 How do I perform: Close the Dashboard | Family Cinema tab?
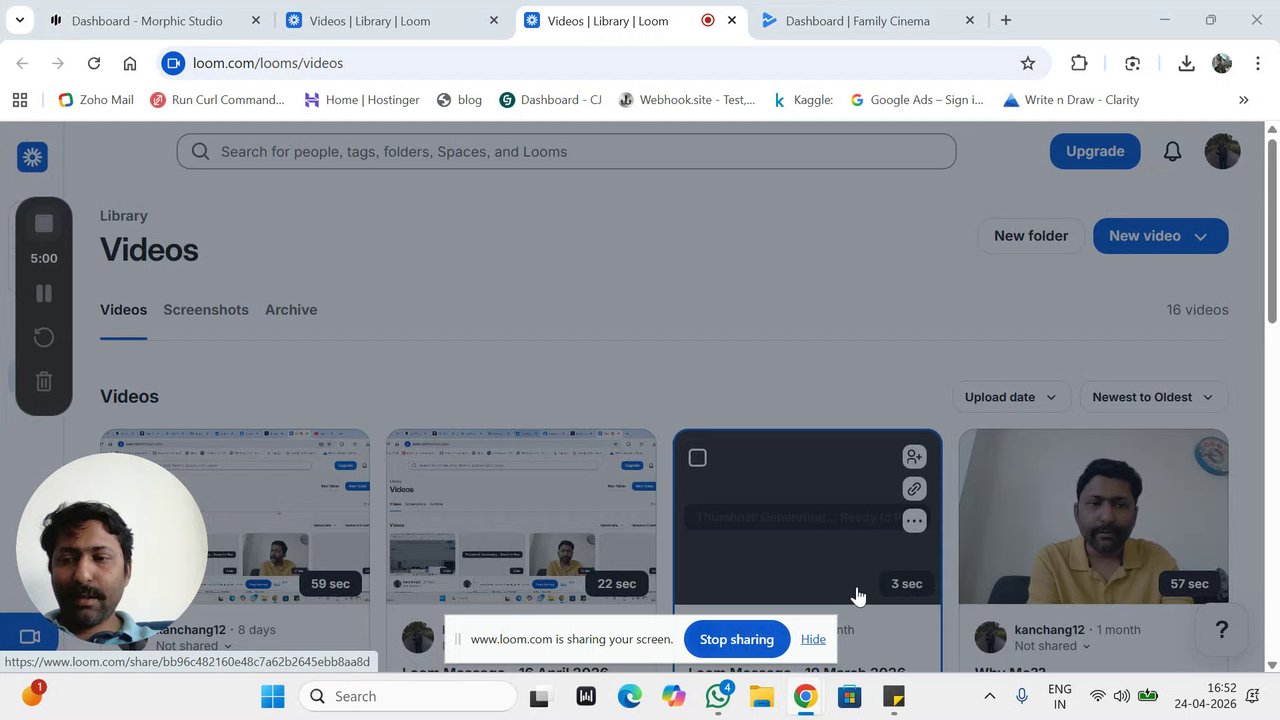[970, 20]
